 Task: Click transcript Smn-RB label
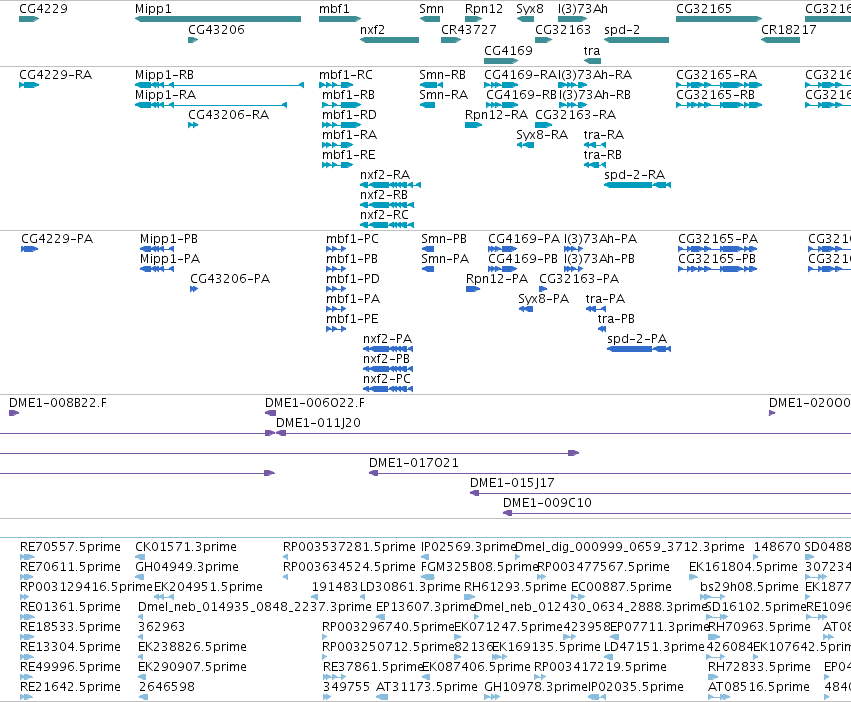click(442, 74)
